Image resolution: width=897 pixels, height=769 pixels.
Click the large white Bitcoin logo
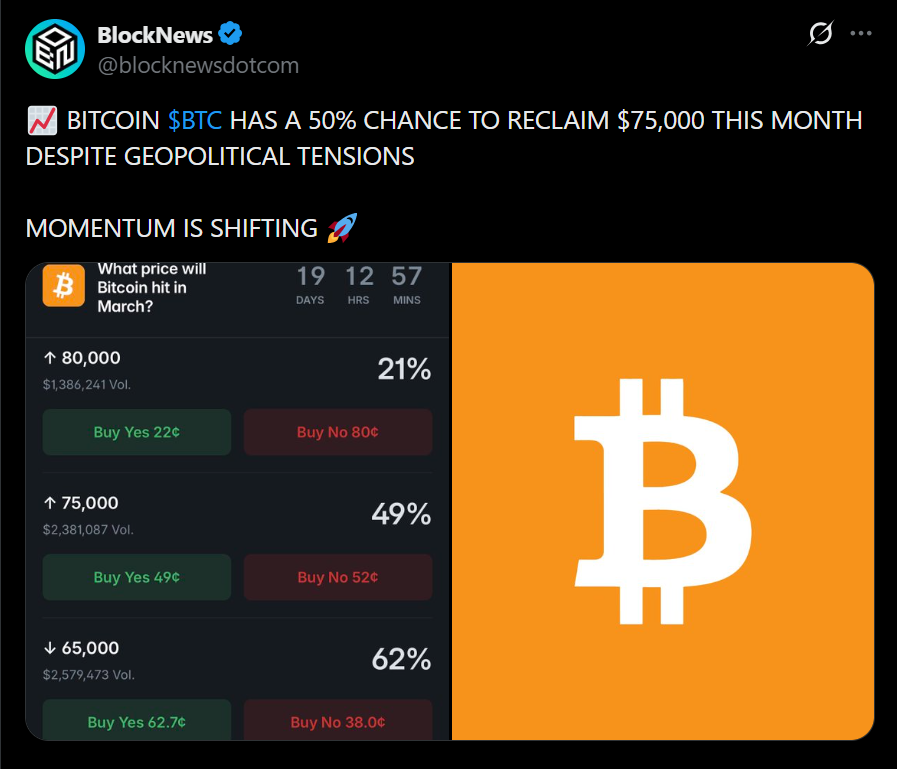[x=663, y=501]
